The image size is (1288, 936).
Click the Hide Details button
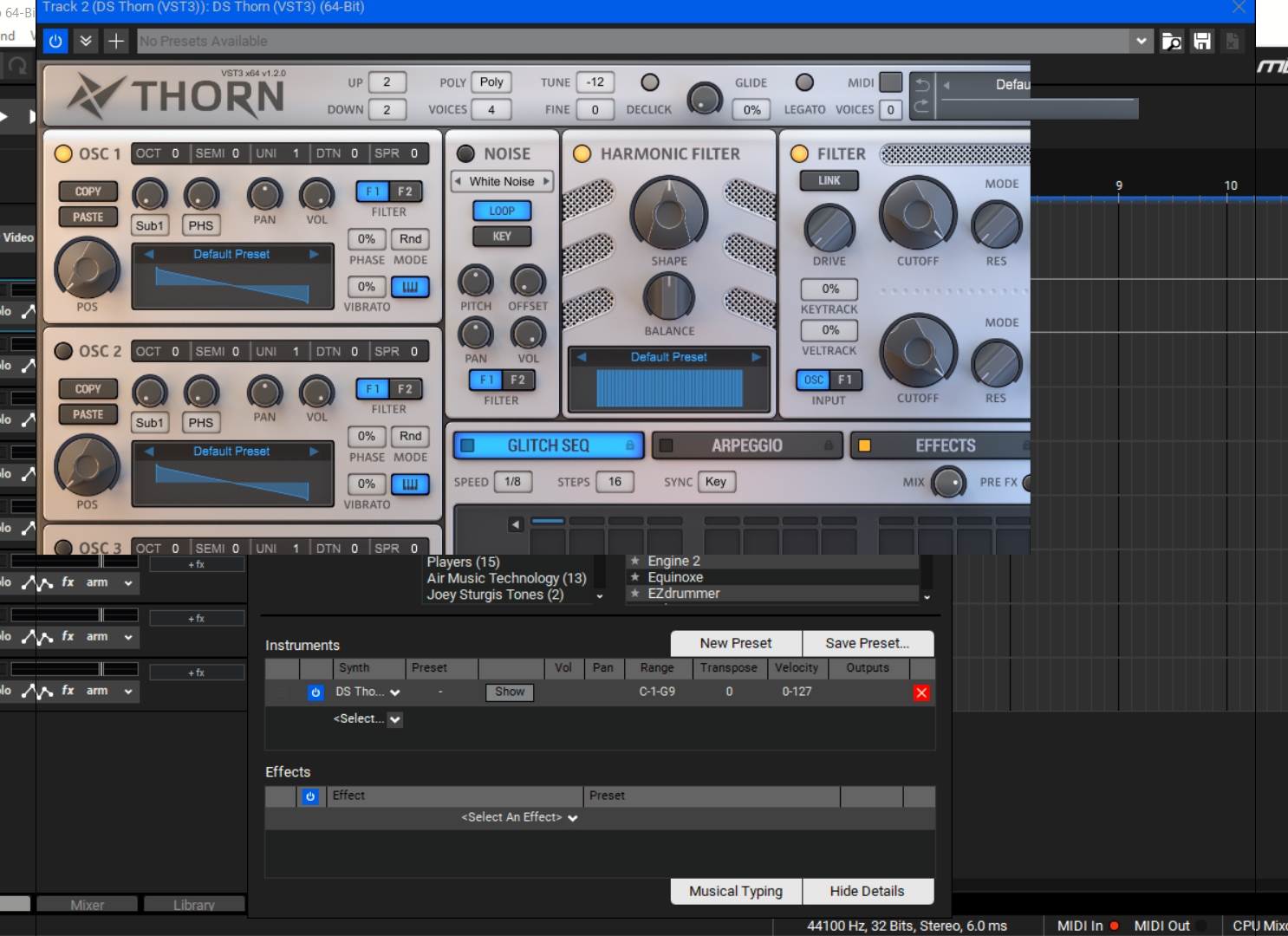pos(868,891)
